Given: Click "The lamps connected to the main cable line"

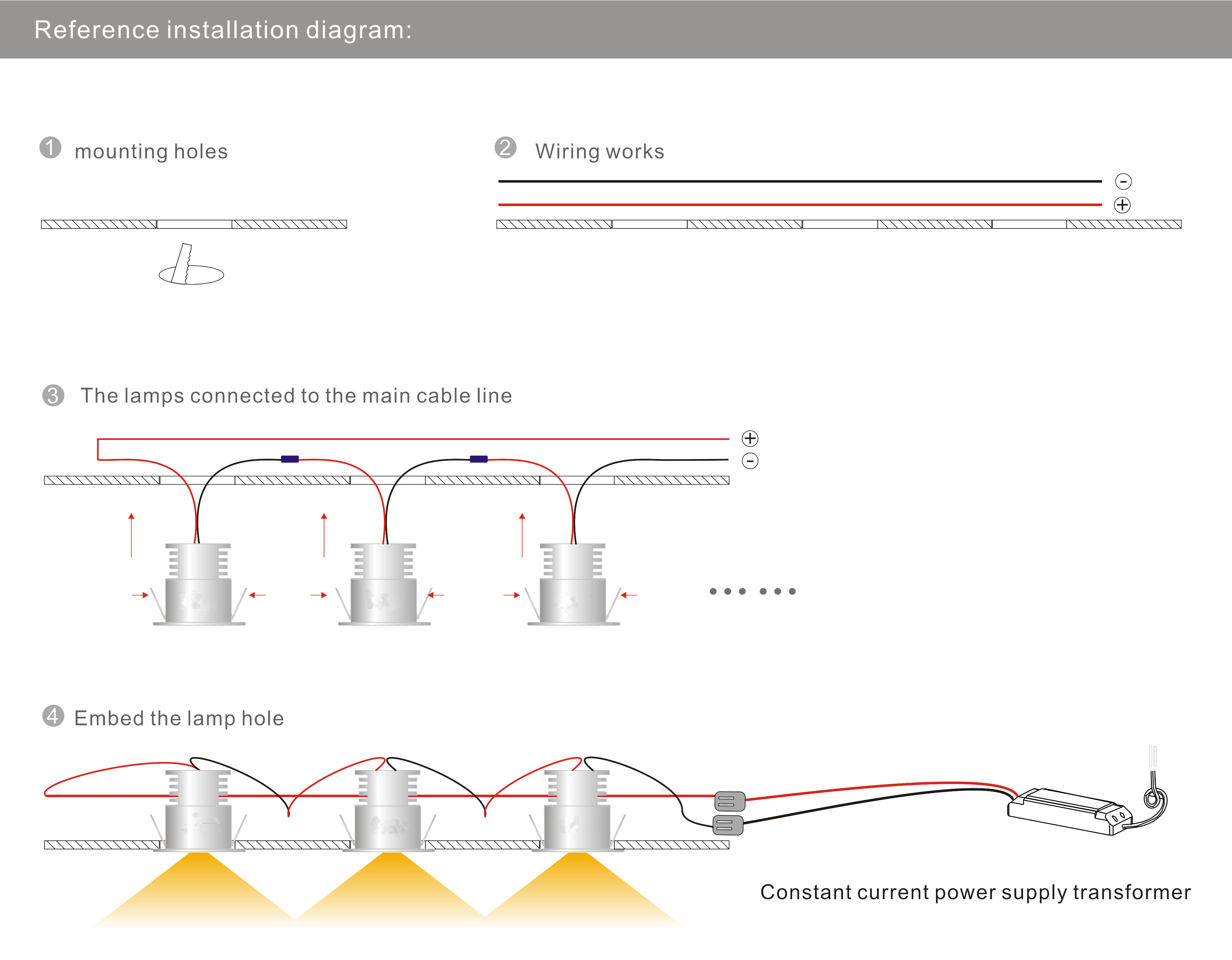Looking at the screenshot, I should coord(296,396).
